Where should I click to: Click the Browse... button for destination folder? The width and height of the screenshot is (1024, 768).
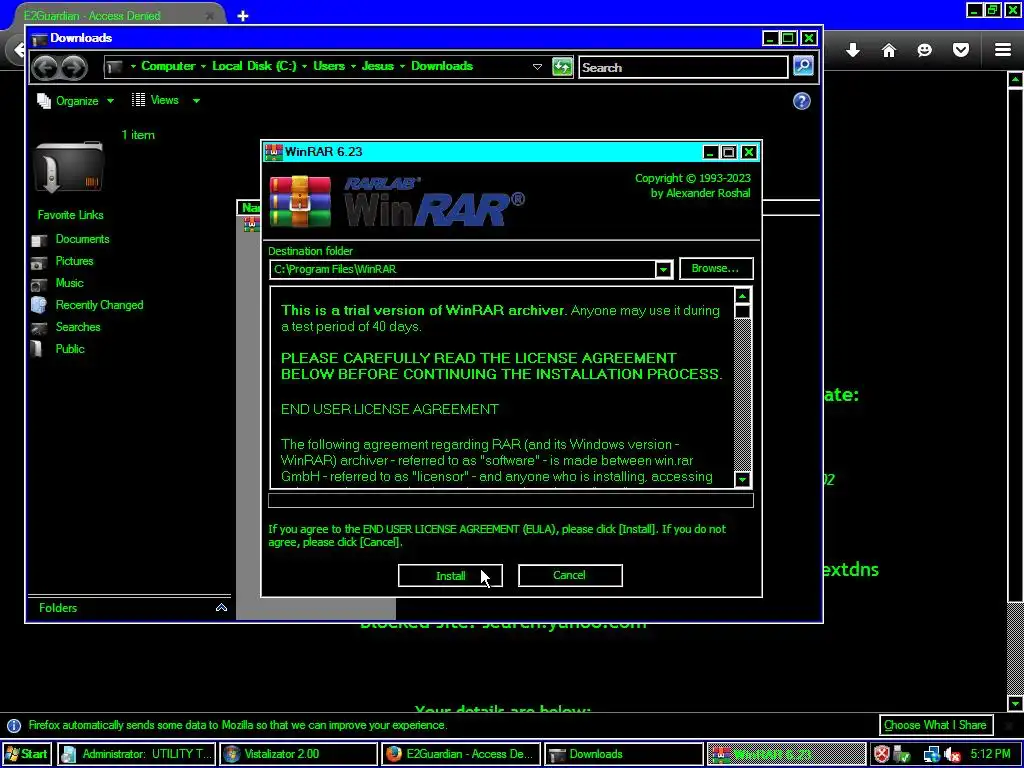coord(716,268)
